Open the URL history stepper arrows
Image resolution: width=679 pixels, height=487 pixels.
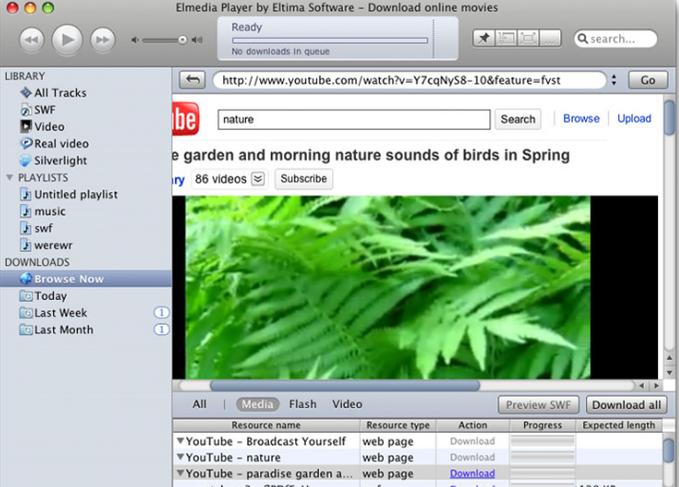[614, 80]
